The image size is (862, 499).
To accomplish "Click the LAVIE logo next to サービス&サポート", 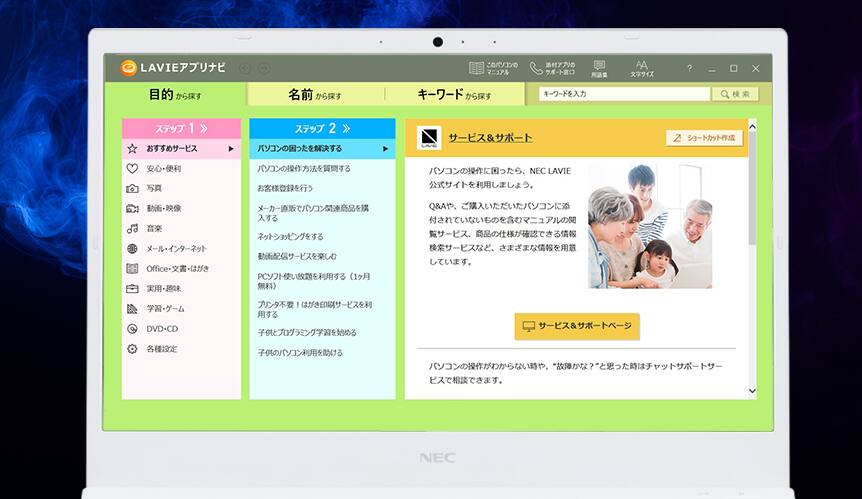I will pyautogui.click(x=429, y=137).
